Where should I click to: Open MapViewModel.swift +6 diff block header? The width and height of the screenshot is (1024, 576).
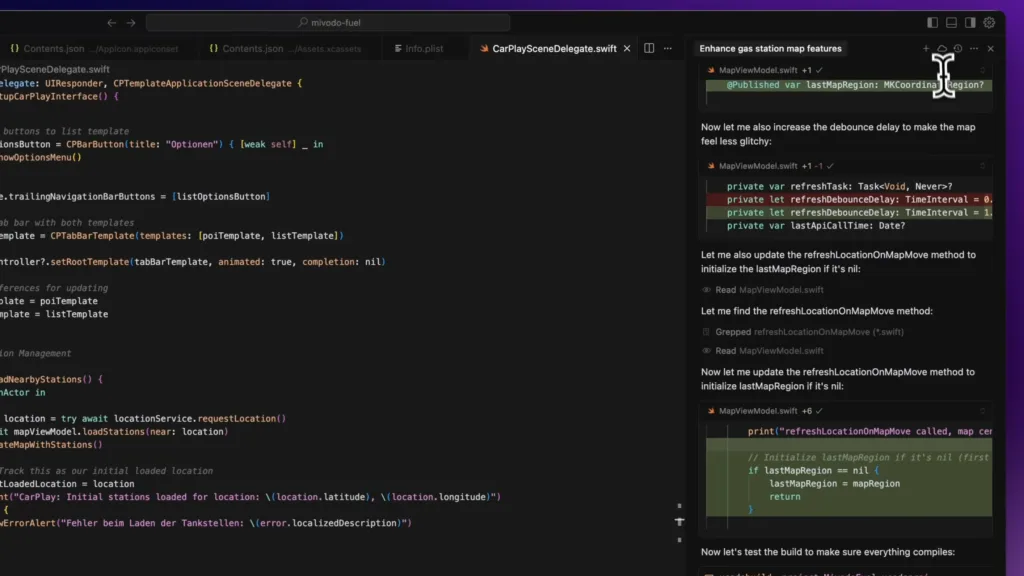pos(848,411)
